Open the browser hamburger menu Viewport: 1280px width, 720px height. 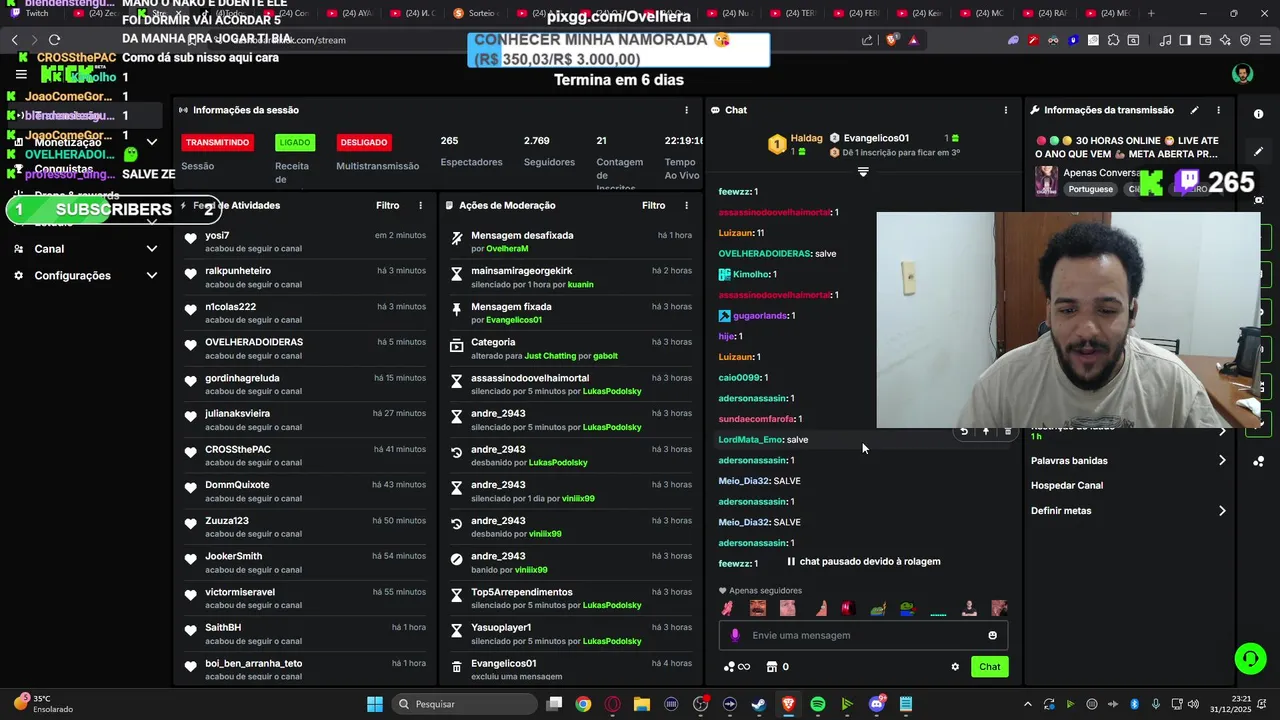coord(1265,40)
